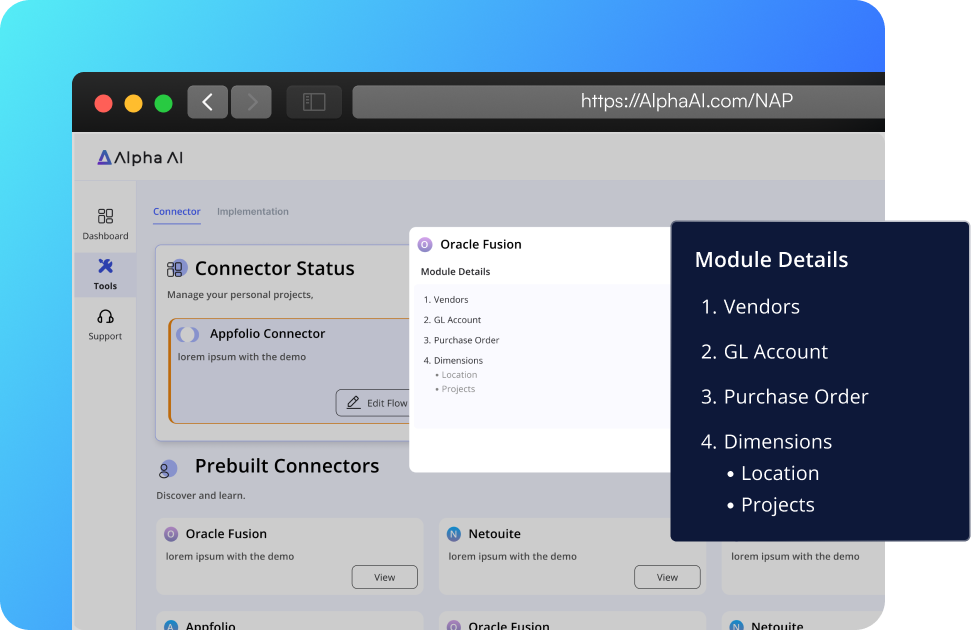
Task: Click the browser forward arrow button
Action: (x=251, y=102)
